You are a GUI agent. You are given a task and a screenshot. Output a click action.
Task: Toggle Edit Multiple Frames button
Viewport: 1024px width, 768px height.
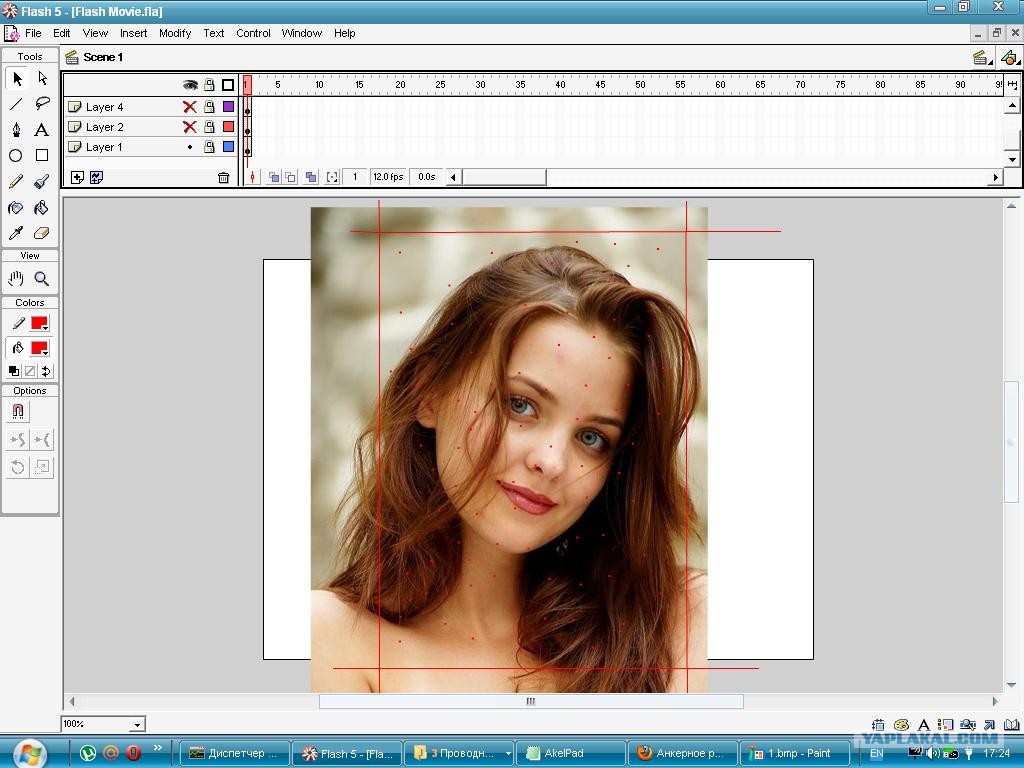click(x=311, y=177)
